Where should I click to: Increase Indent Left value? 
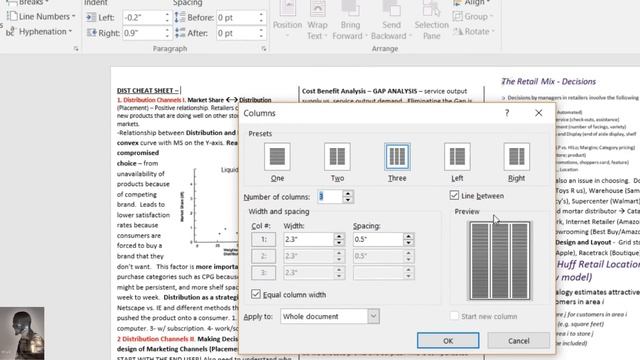click(167, 14)
